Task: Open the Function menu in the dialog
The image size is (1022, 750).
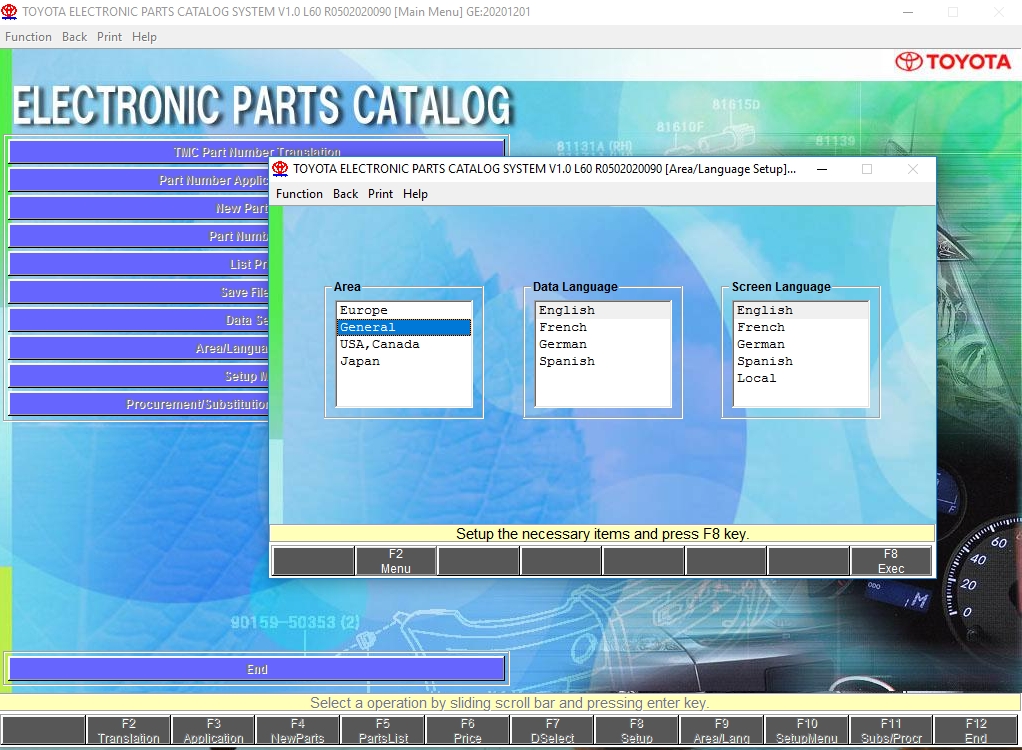Action: 299,194
